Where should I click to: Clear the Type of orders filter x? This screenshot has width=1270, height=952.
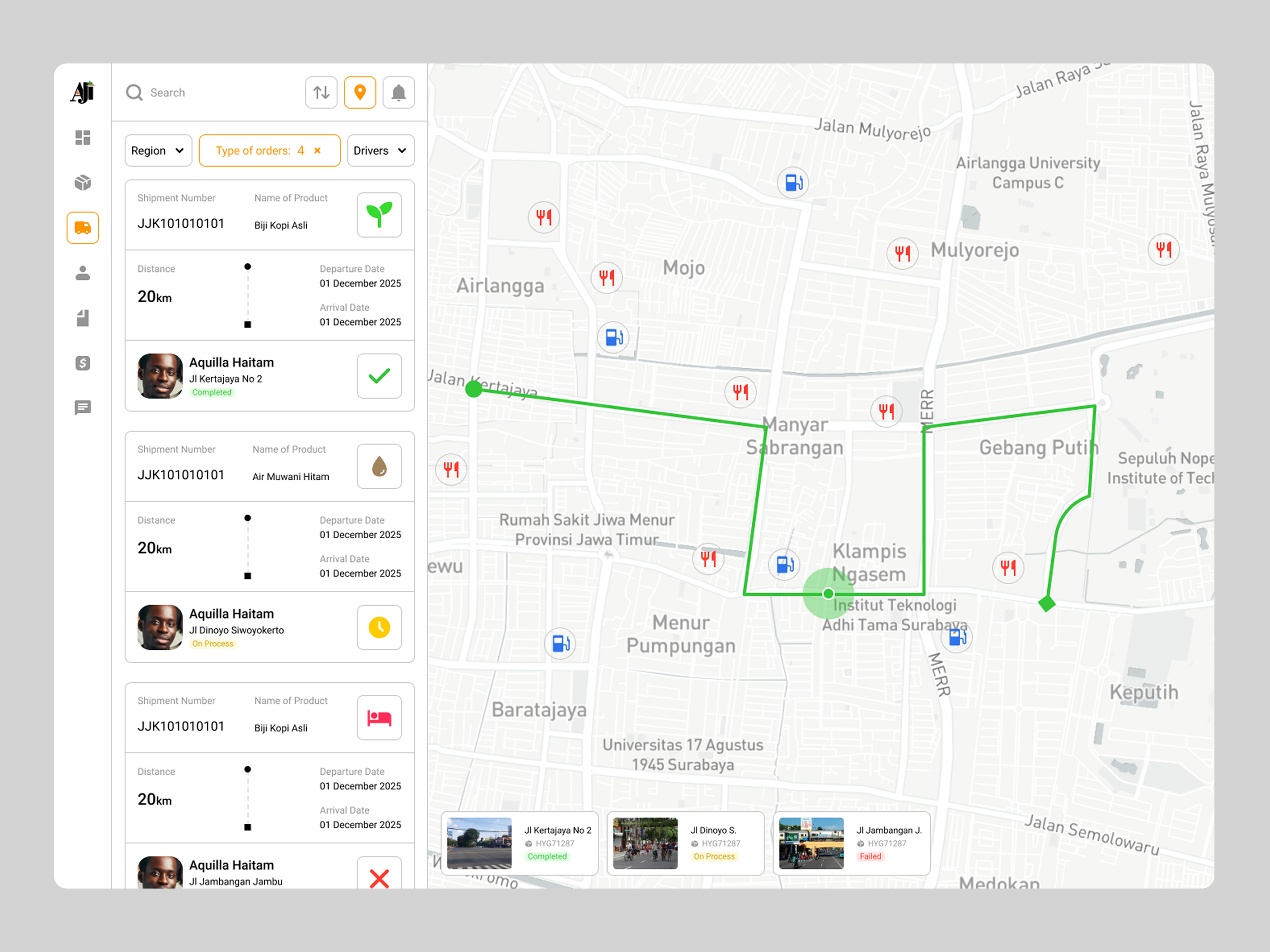[x=317, y=151]
